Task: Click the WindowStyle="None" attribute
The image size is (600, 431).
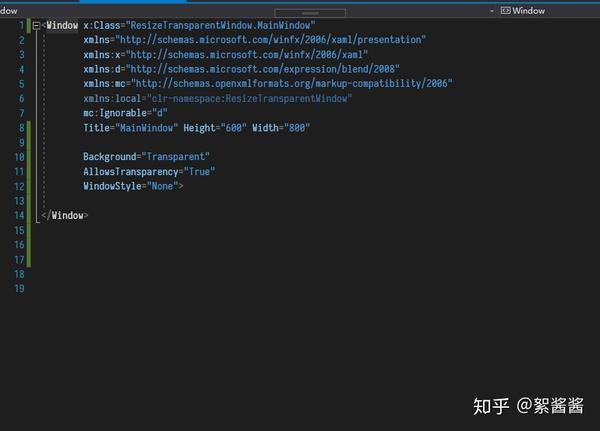Action: click(131, 186)
